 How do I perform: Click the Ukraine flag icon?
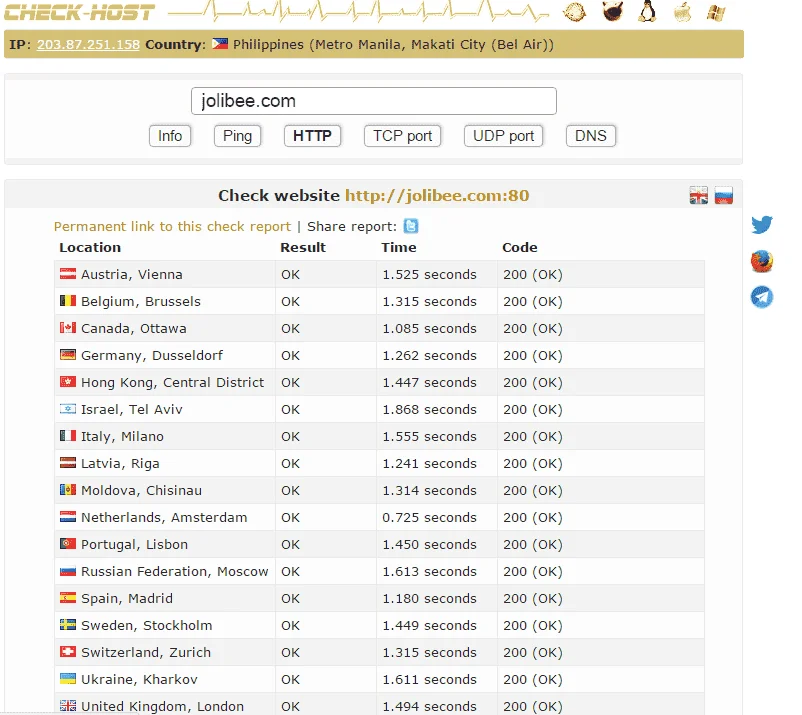(x=68, y=679)
